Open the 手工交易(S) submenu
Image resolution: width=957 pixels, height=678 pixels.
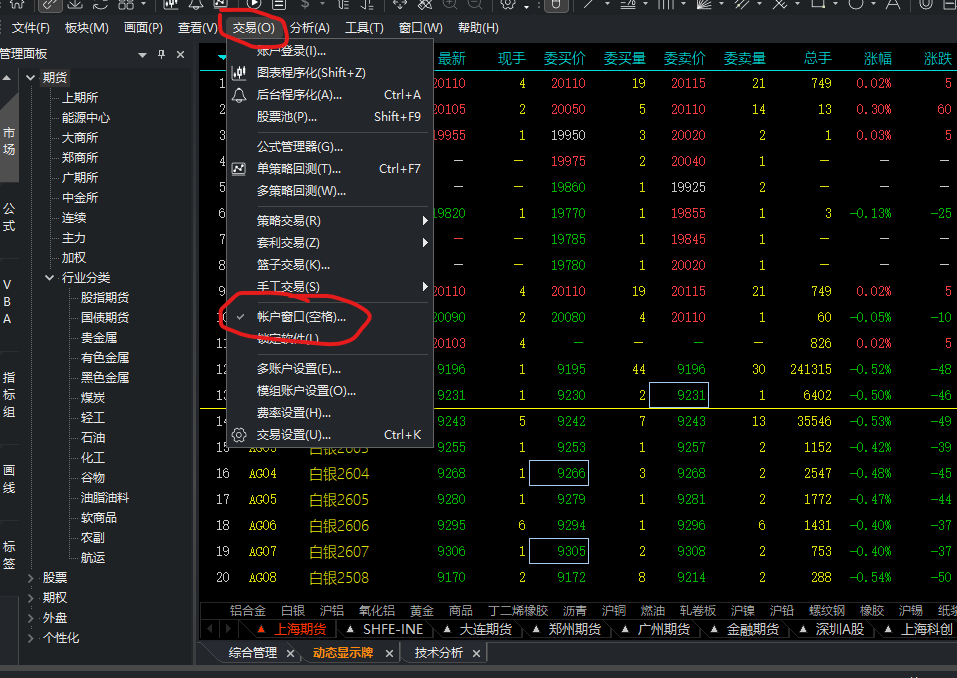pyautogui.click(x=330, y=287)
